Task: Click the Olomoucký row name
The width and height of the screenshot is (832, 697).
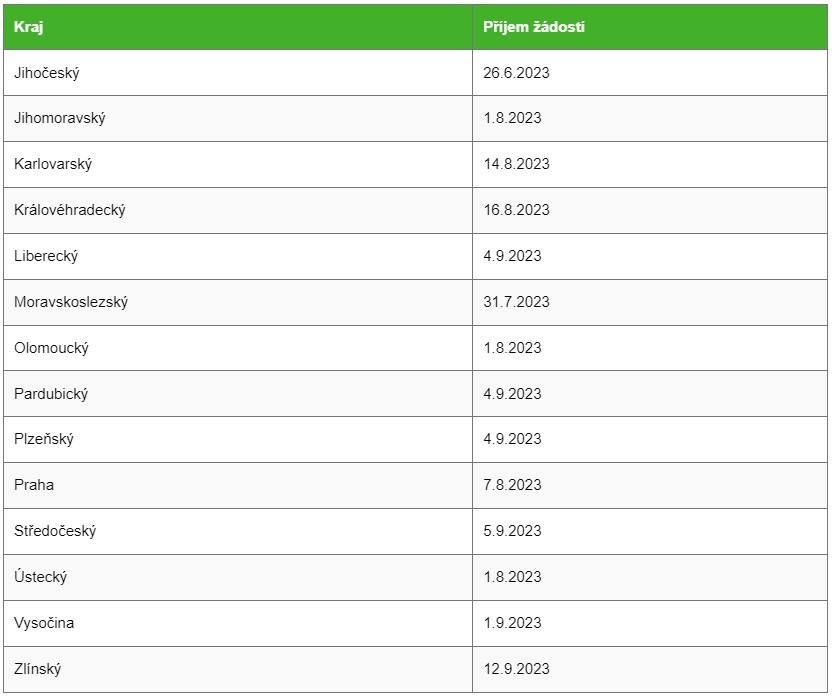Action: [51, 348]
